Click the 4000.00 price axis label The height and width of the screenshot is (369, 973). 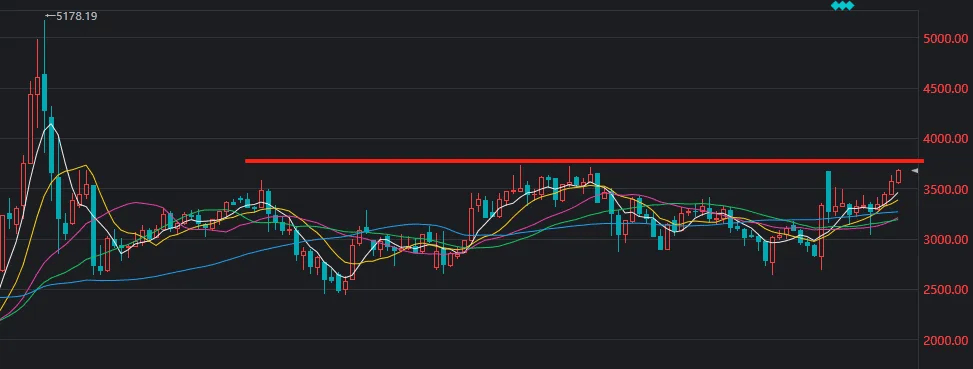946,139
